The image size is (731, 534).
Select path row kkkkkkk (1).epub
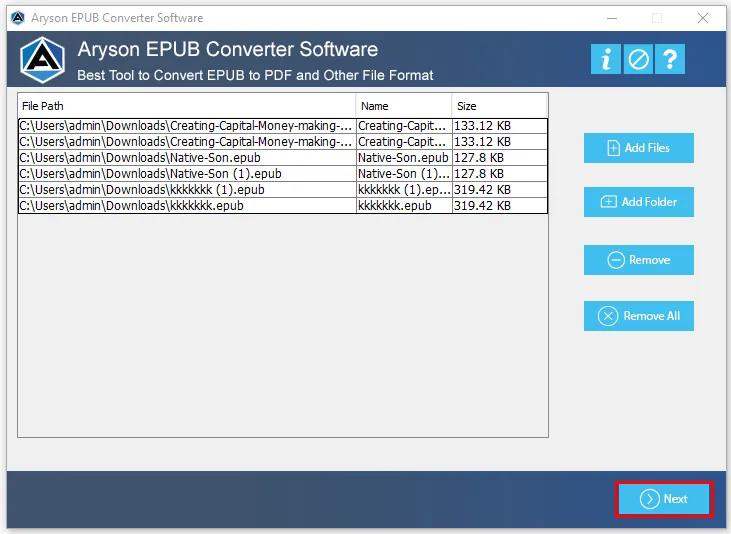187,190
